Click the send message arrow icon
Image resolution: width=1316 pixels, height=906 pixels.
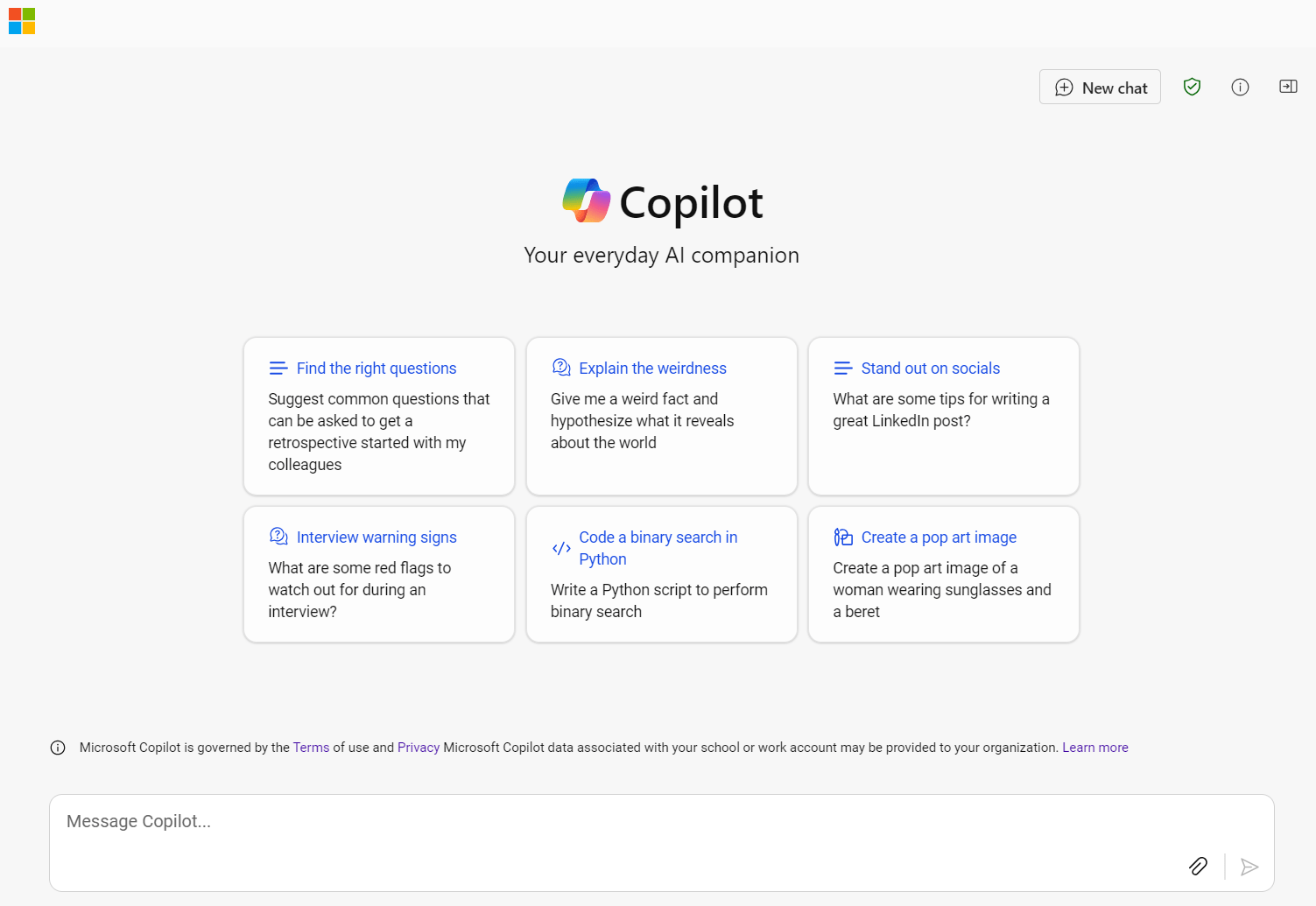point(1249,867)
